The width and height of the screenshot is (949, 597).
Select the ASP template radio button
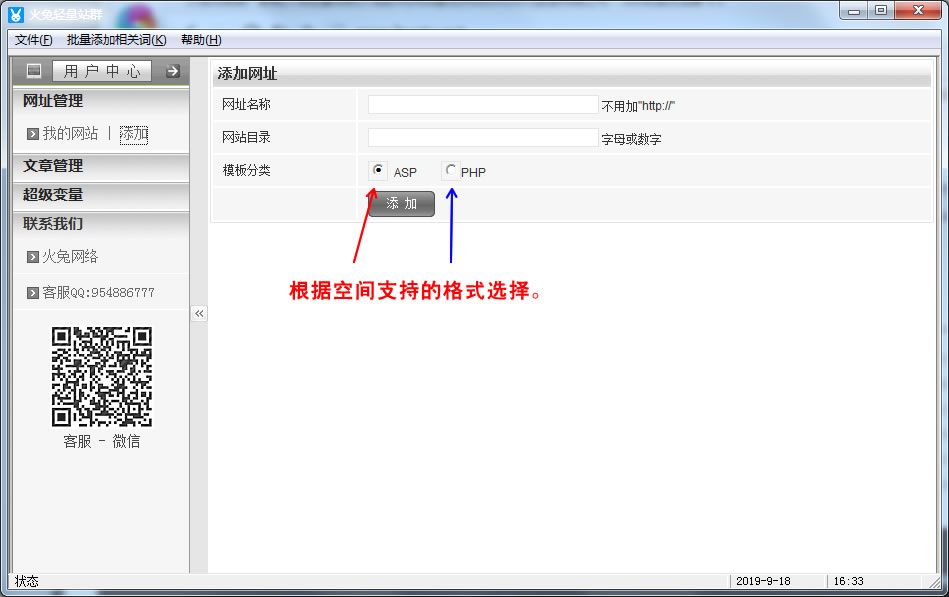(x=377, y=171)
